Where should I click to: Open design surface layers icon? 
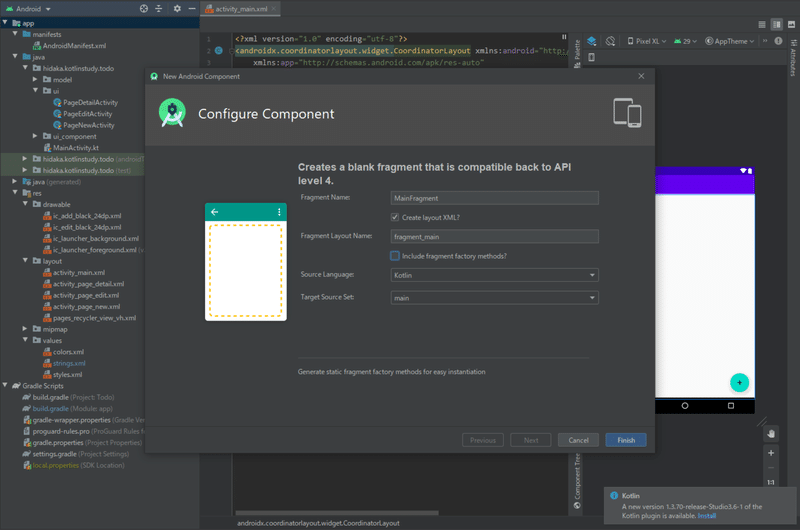point(592,41)
